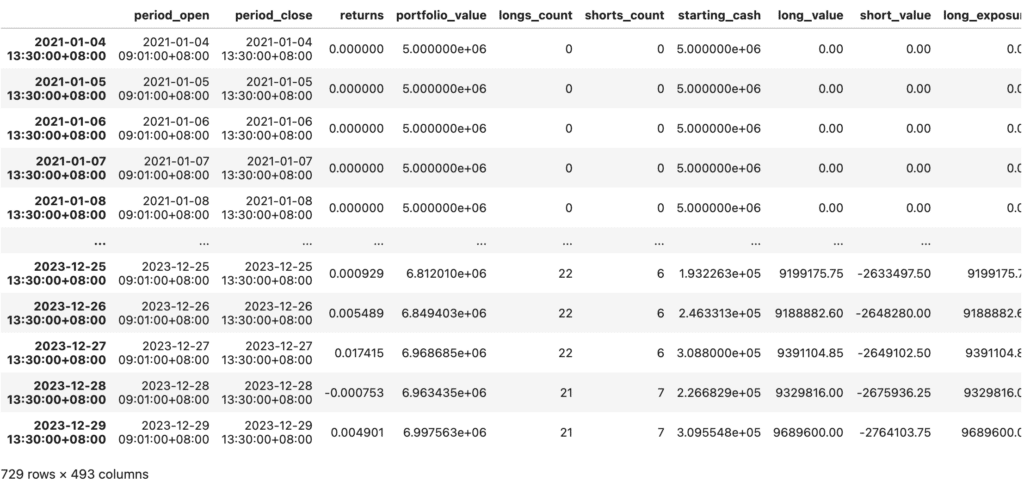The image size is (1024, 487).
Task: Select the longs_count column header
Action: (536, 16)
